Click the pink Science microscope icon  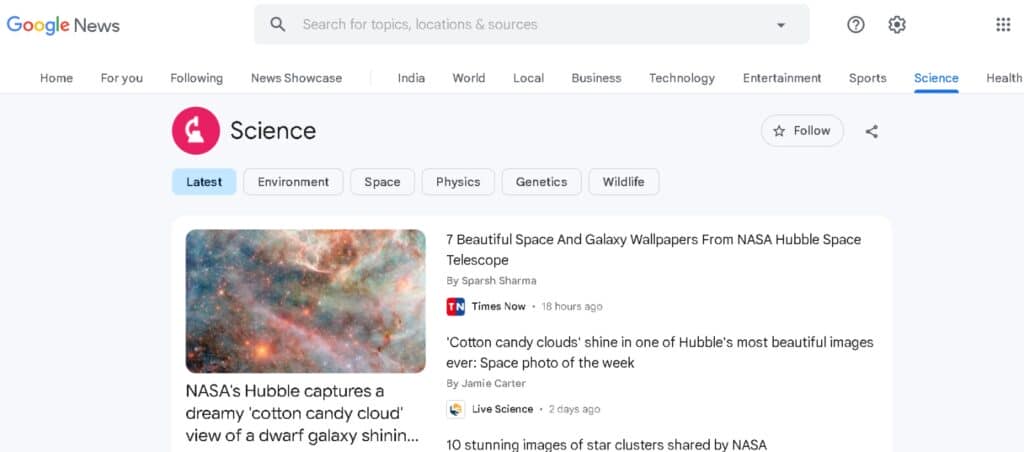pyautogui.click(x=196, y=131)
